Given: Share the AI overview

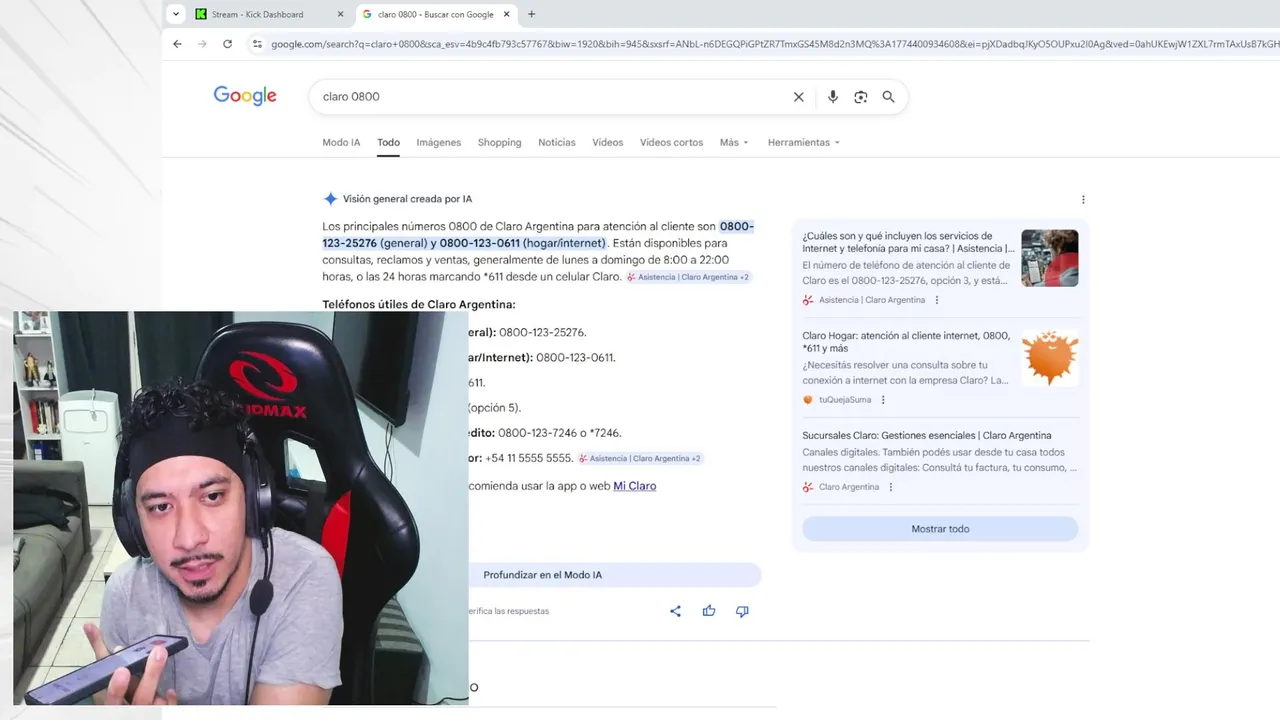Looking at the screenshot, I should 675,611.
